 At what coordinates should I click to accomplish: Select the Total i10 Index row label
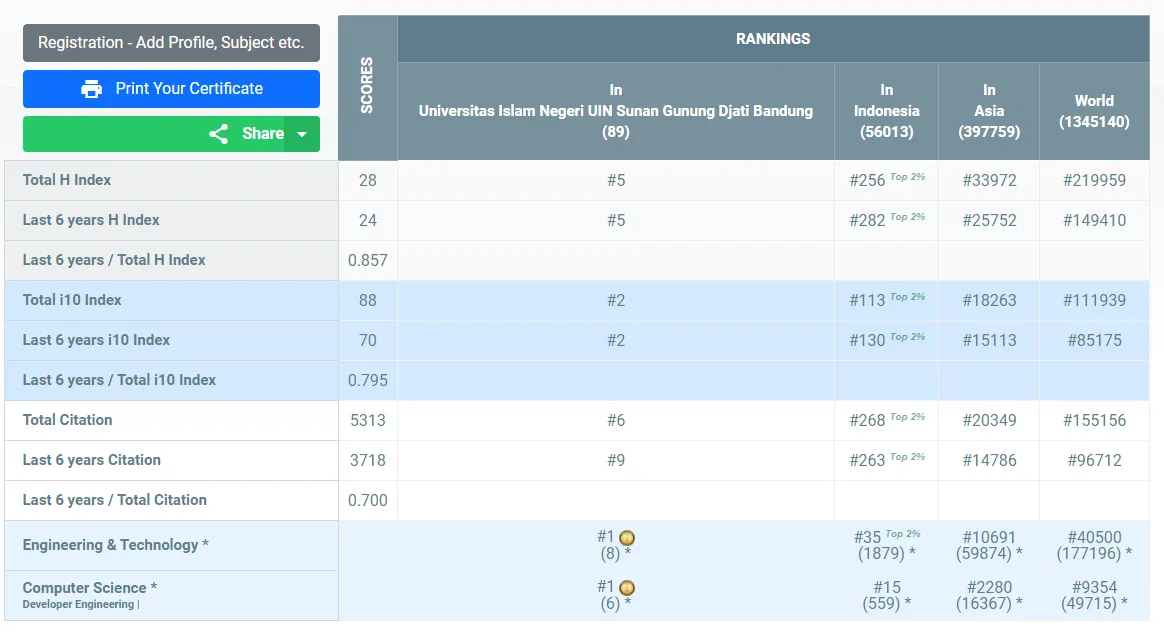[x=72, y=300]
